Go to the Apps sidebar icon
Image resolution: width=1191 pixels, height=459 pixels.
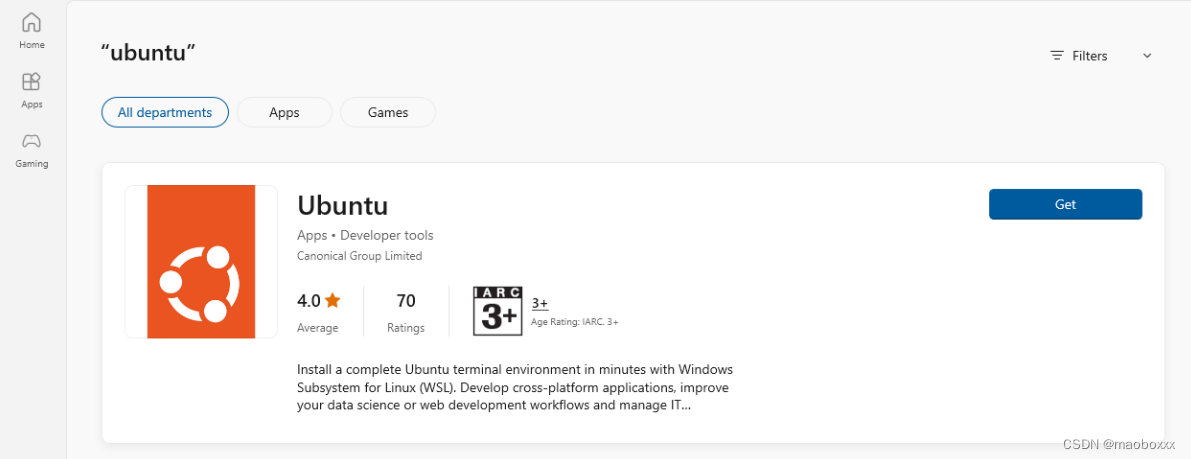pos(31,81)
